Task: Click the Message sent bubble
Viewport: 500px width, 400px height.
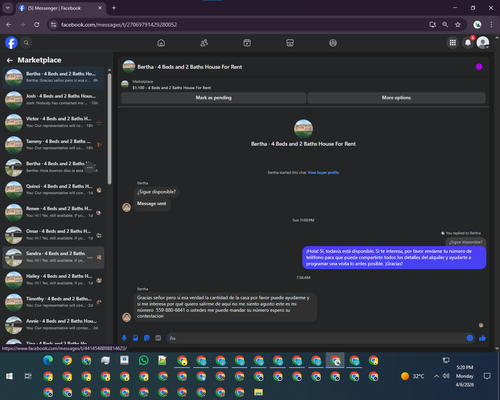Action: pos(152,204)
